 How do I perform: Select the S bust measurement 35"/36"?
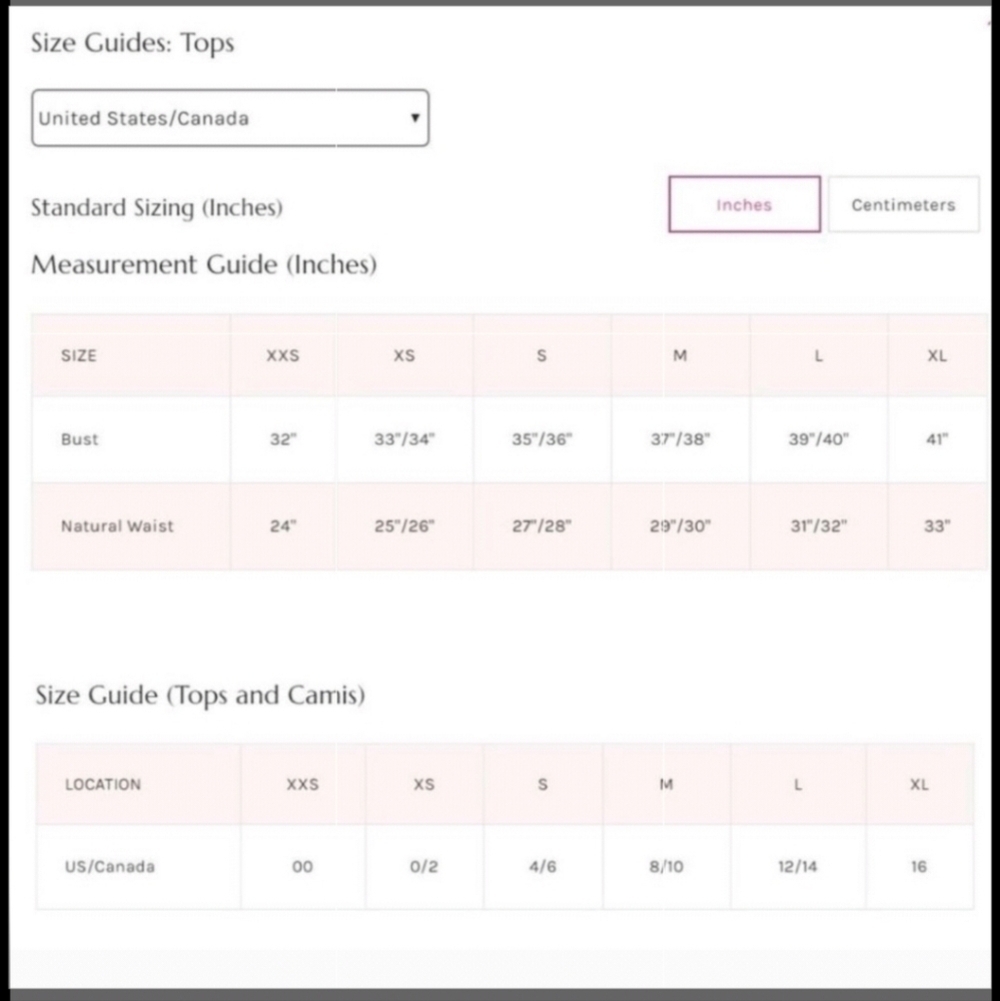(542, 439)
